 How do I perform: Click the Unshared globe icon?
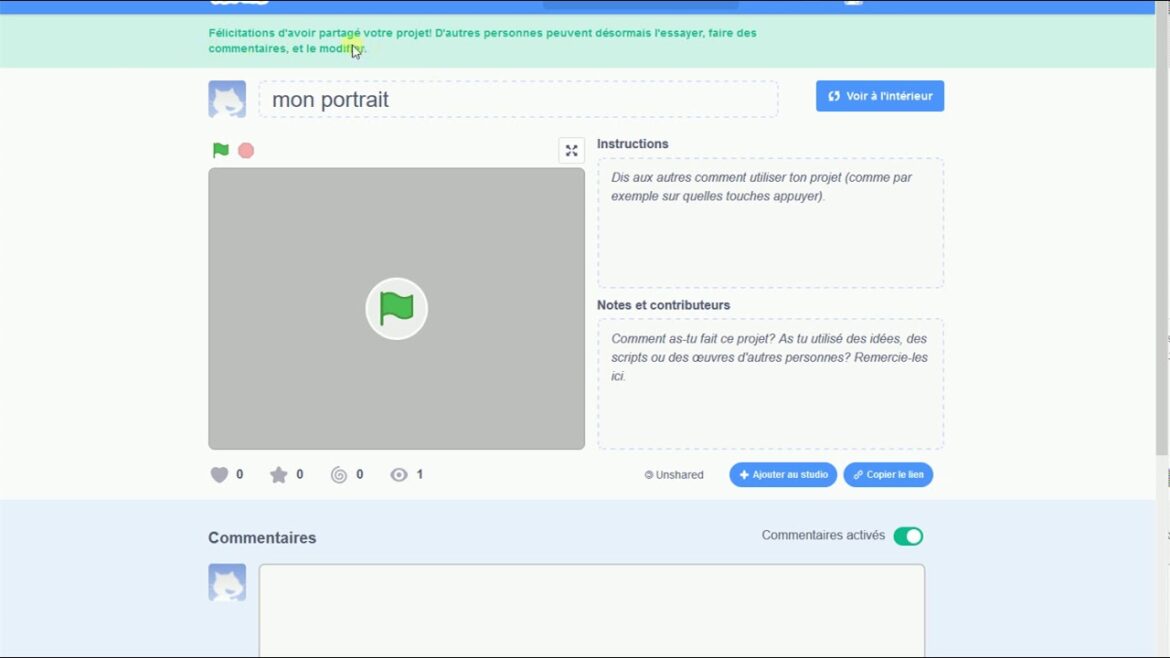pyautogui.click(x=649, y=475)
